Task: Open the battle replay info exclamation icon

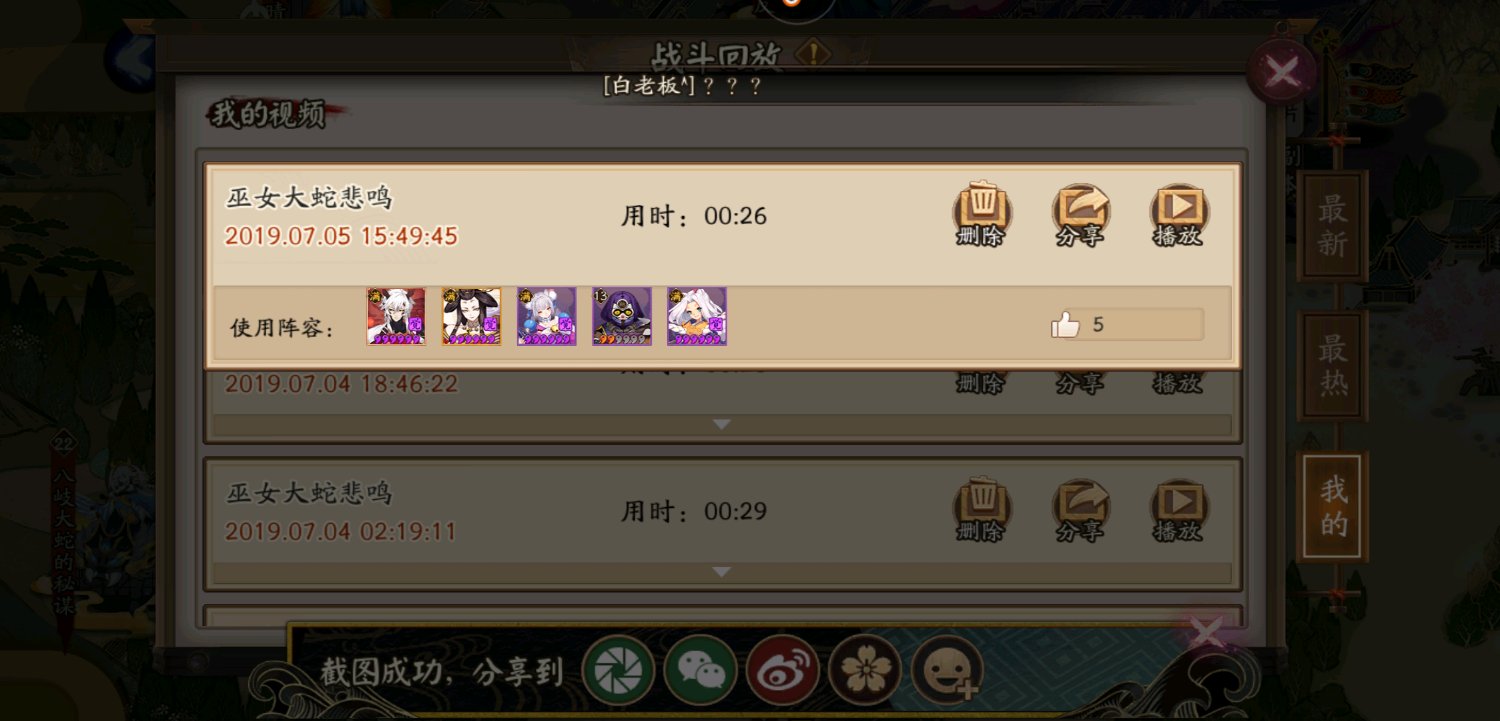Action: click(x=817, y=55)
